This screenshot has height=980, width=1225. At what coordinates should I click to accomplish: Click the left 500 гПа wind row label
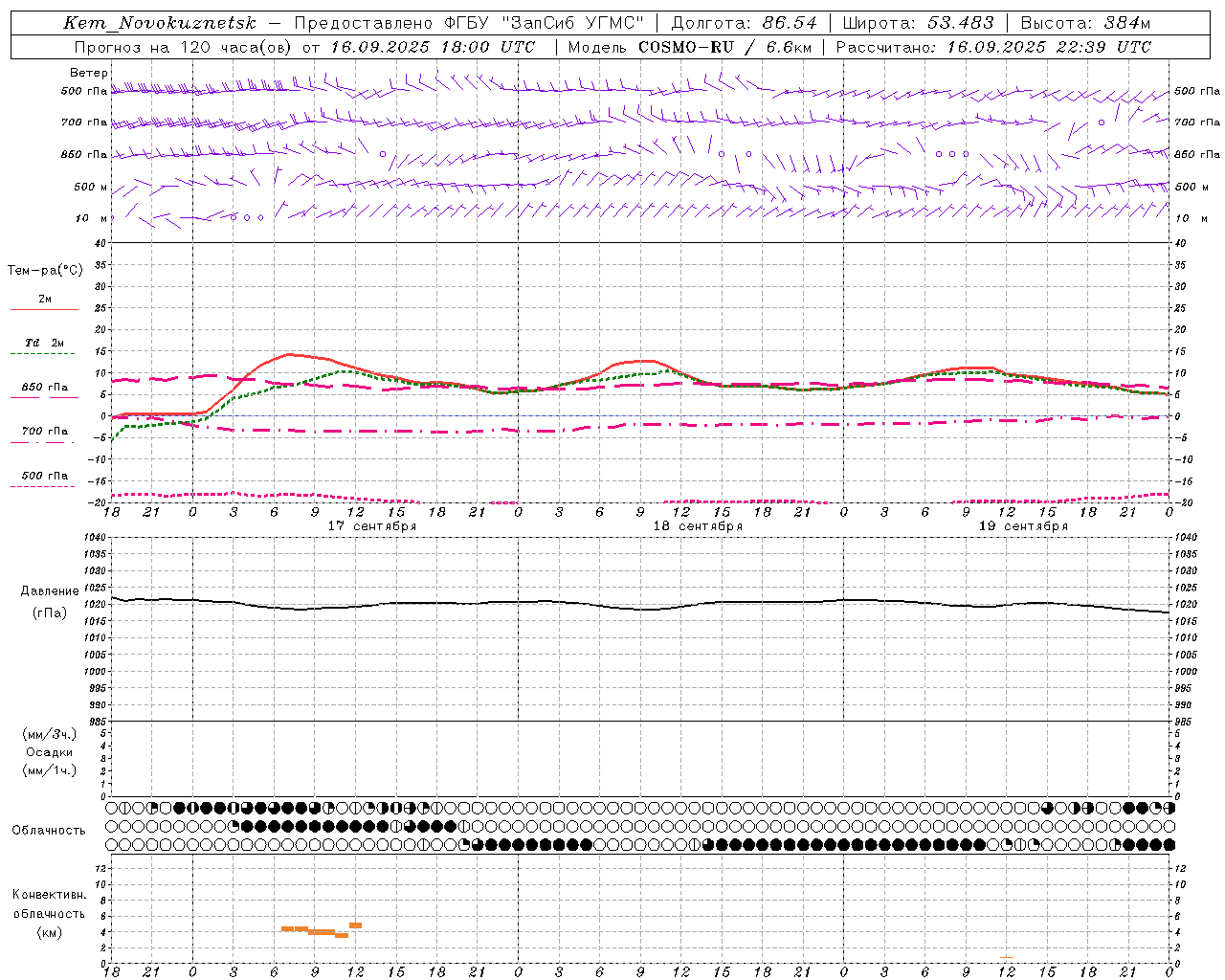pos(84,92)
